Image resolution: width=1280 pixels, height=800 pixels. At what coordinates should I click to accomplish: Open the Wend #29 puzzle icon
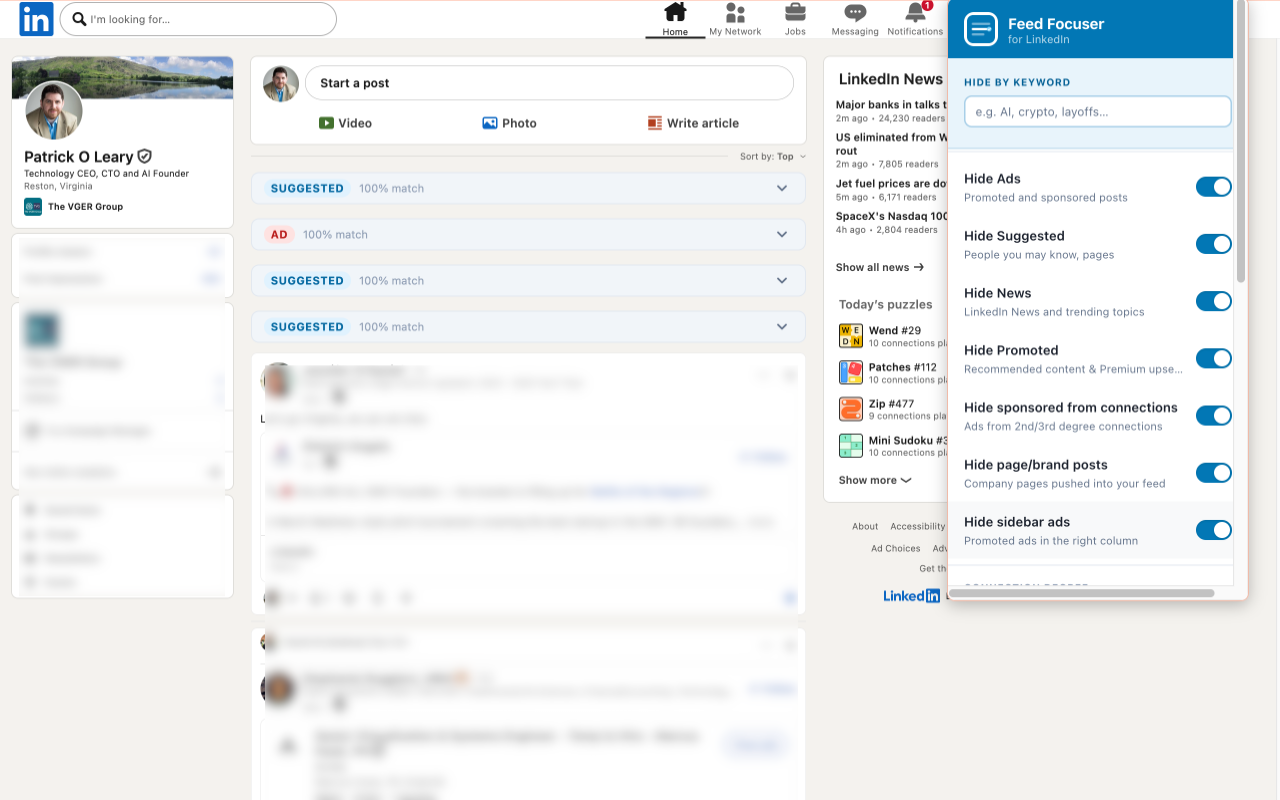click(x=850, y=336)
